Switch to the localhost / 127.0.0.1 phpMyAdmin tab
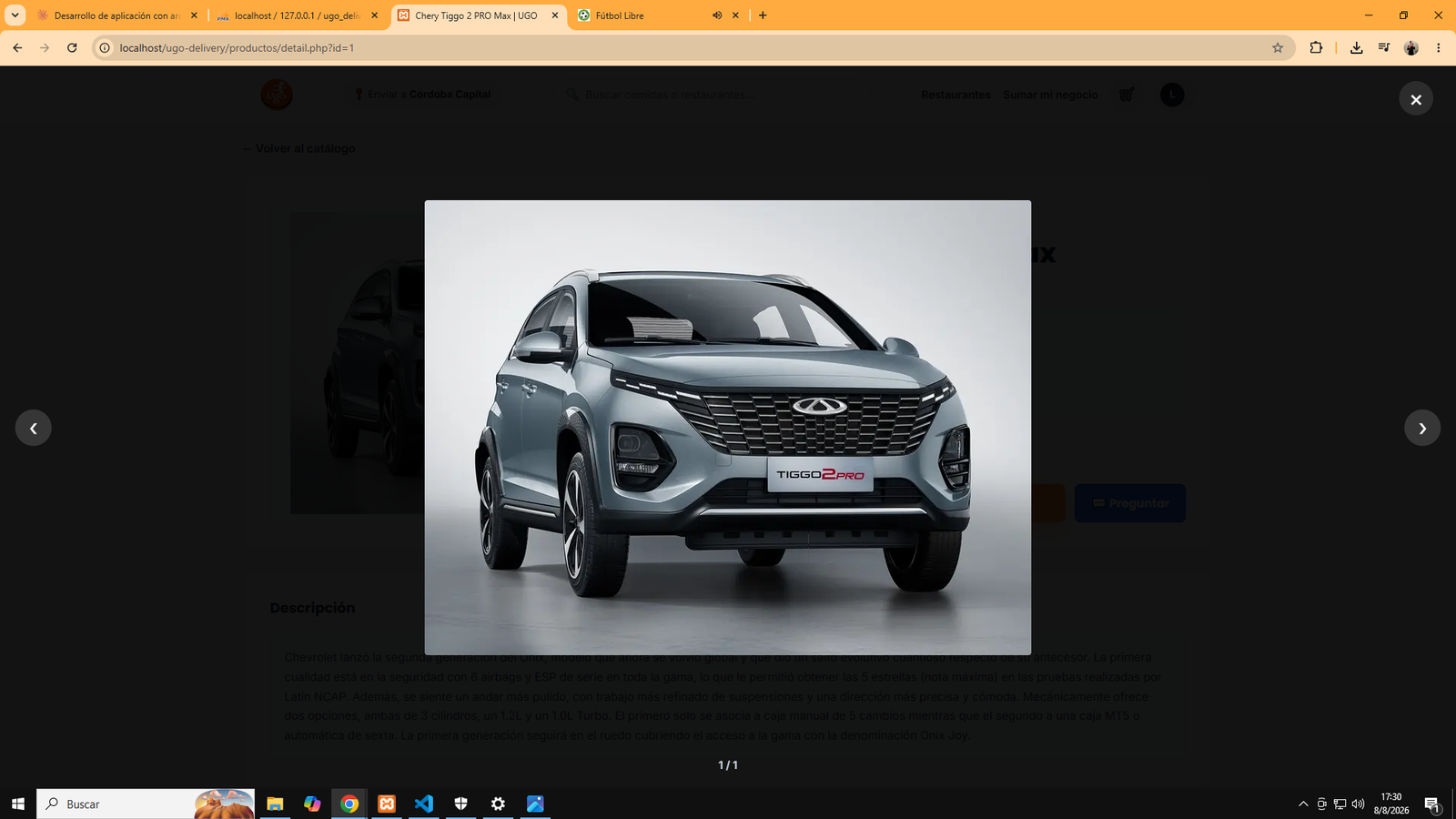Image resolution: width=1456 pixels, height=819 pixels. [298, 15]
